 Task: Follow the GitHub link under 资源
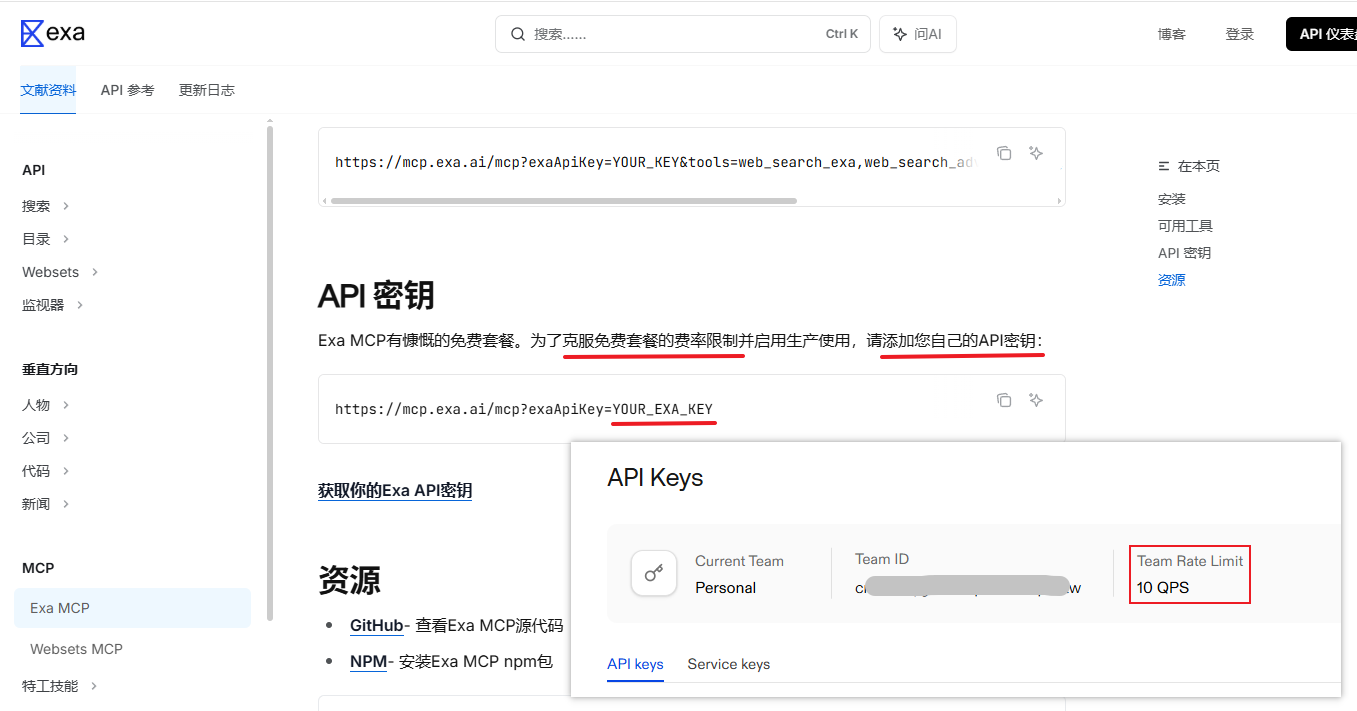[x=376, y=626]
